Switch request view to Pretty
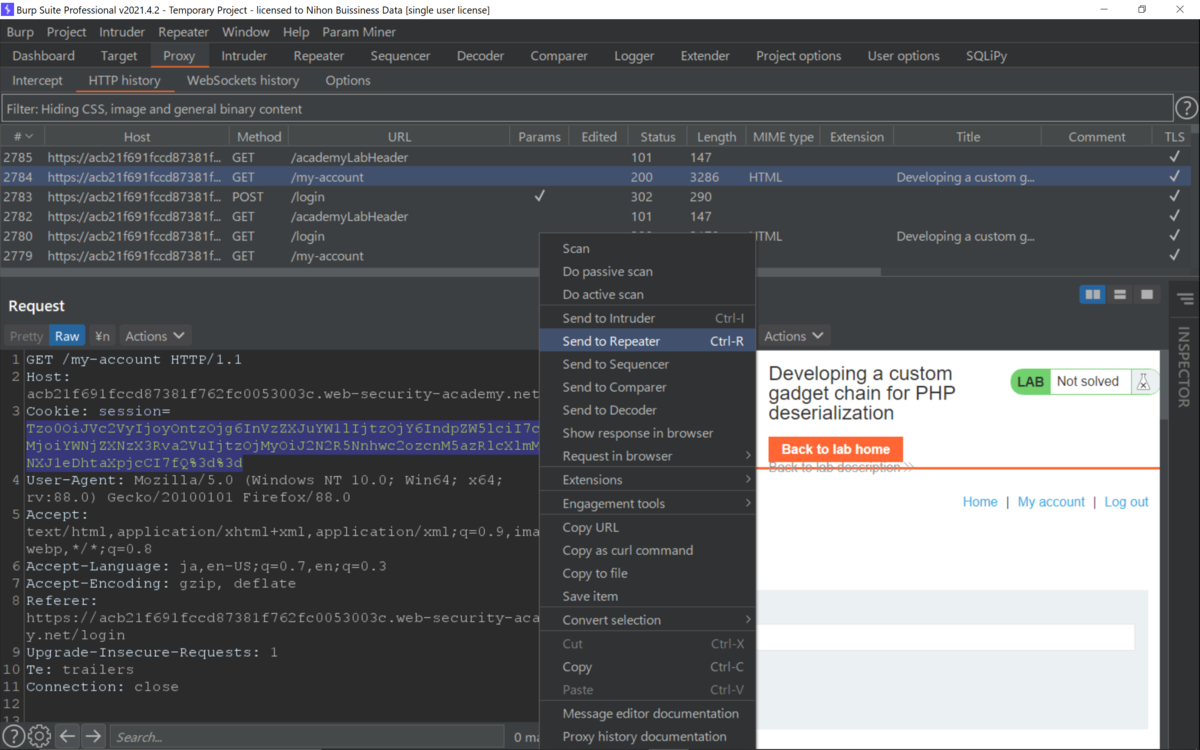Image resolution: width=1200 pixels, height=750 pixels. [x=27, y=336]
